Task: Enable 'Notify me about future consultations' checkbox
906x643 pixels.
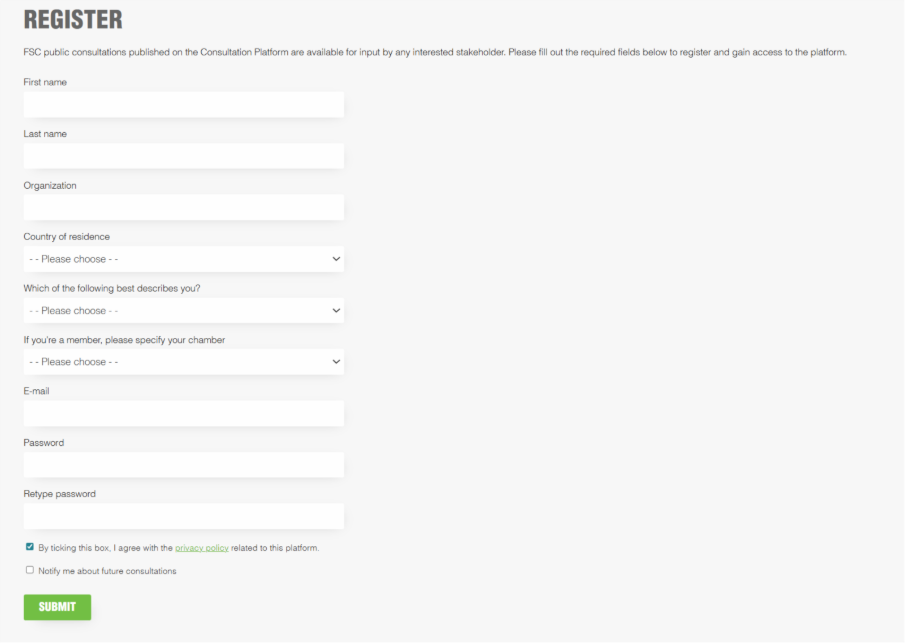Action: point(30,570)
